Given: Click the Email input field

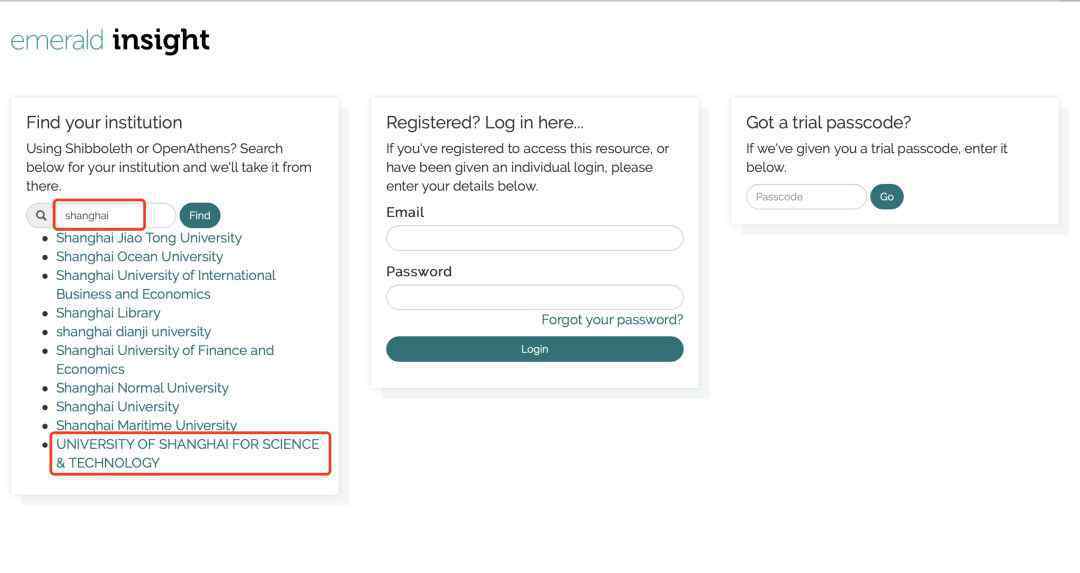Looking at the screenshot, I should [534, 238].
